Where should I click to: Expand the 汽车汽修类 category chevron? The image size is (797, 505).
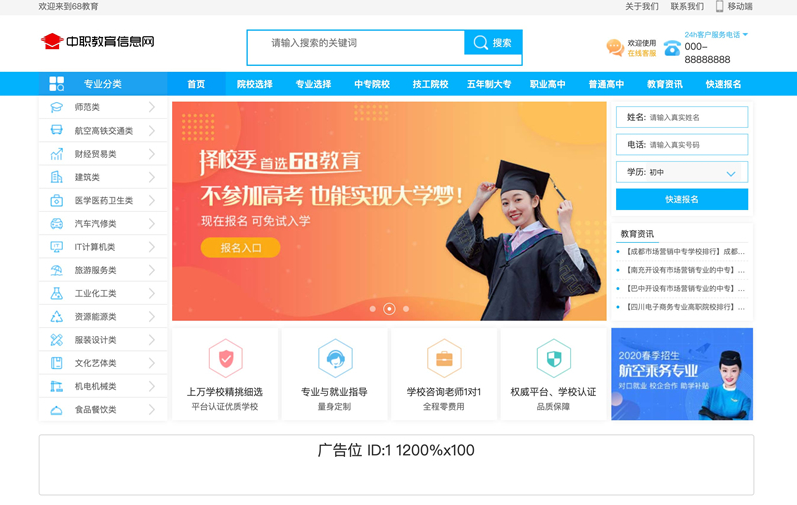151,224
